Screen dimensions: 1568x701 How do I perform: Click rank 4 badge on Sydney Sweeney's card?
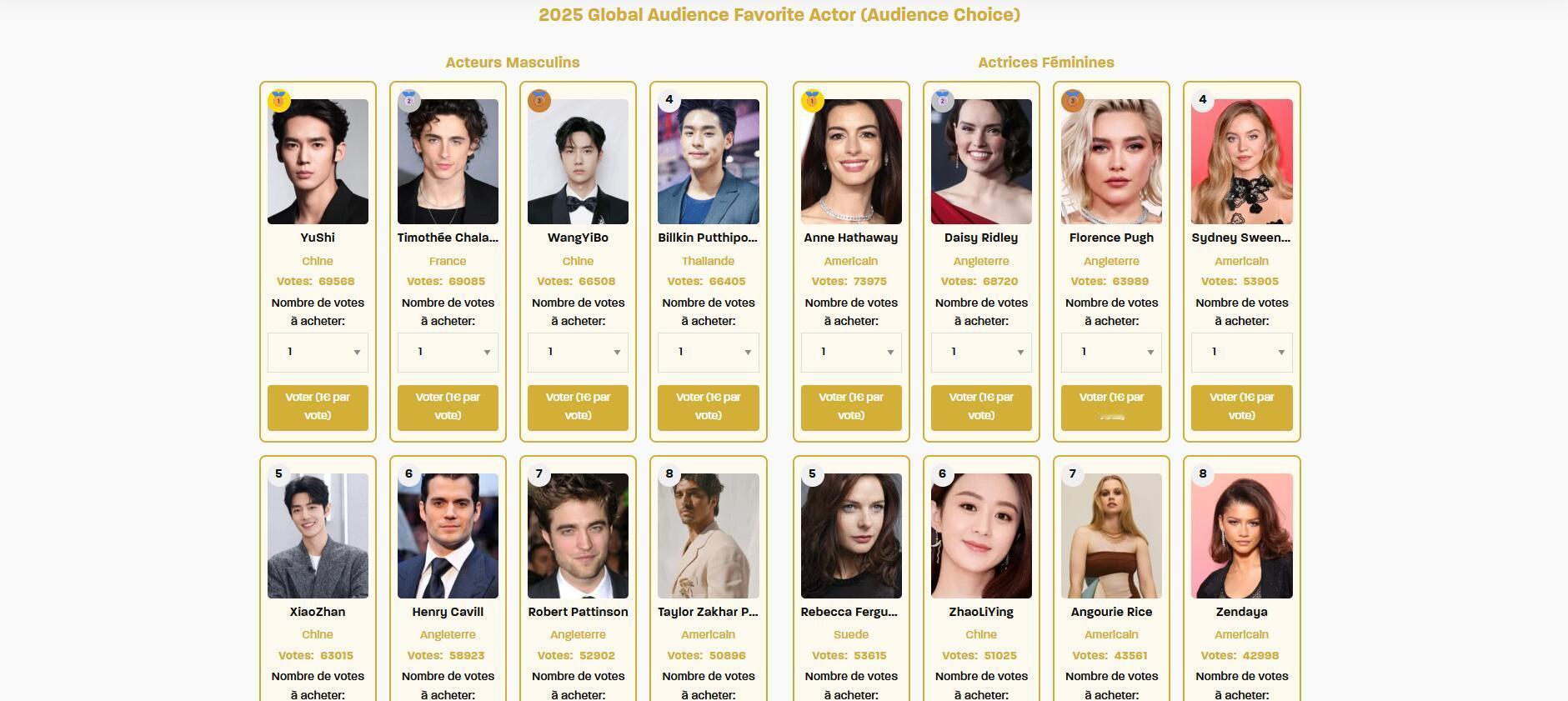(x=1202, y=100)
